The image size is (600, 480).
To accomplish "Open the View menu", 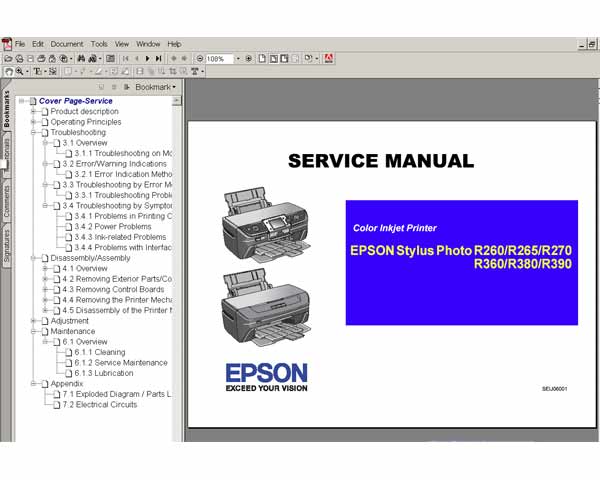I will point(122,44).
